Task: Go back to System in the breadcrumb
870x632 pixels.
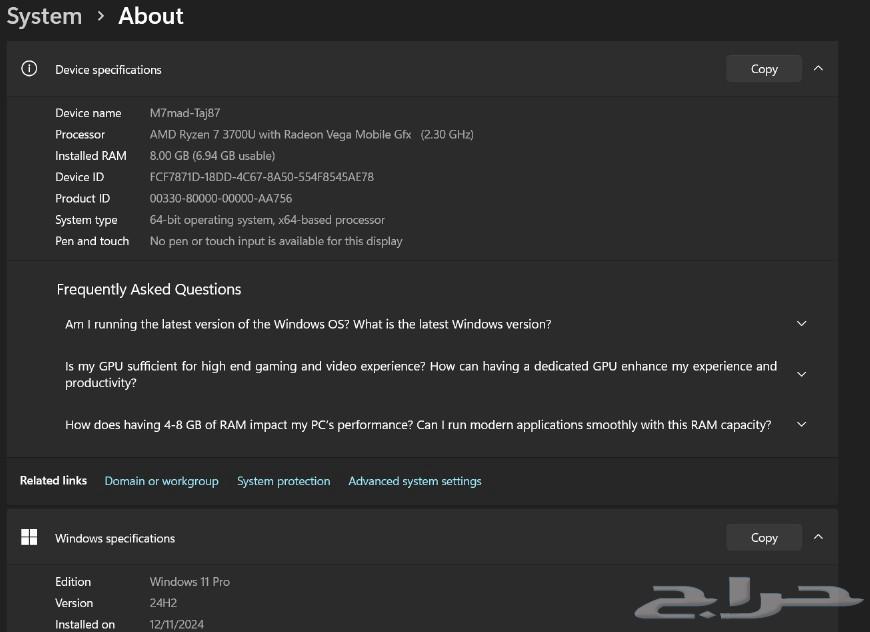Action: pyautogui.click(x=44, y=17)
